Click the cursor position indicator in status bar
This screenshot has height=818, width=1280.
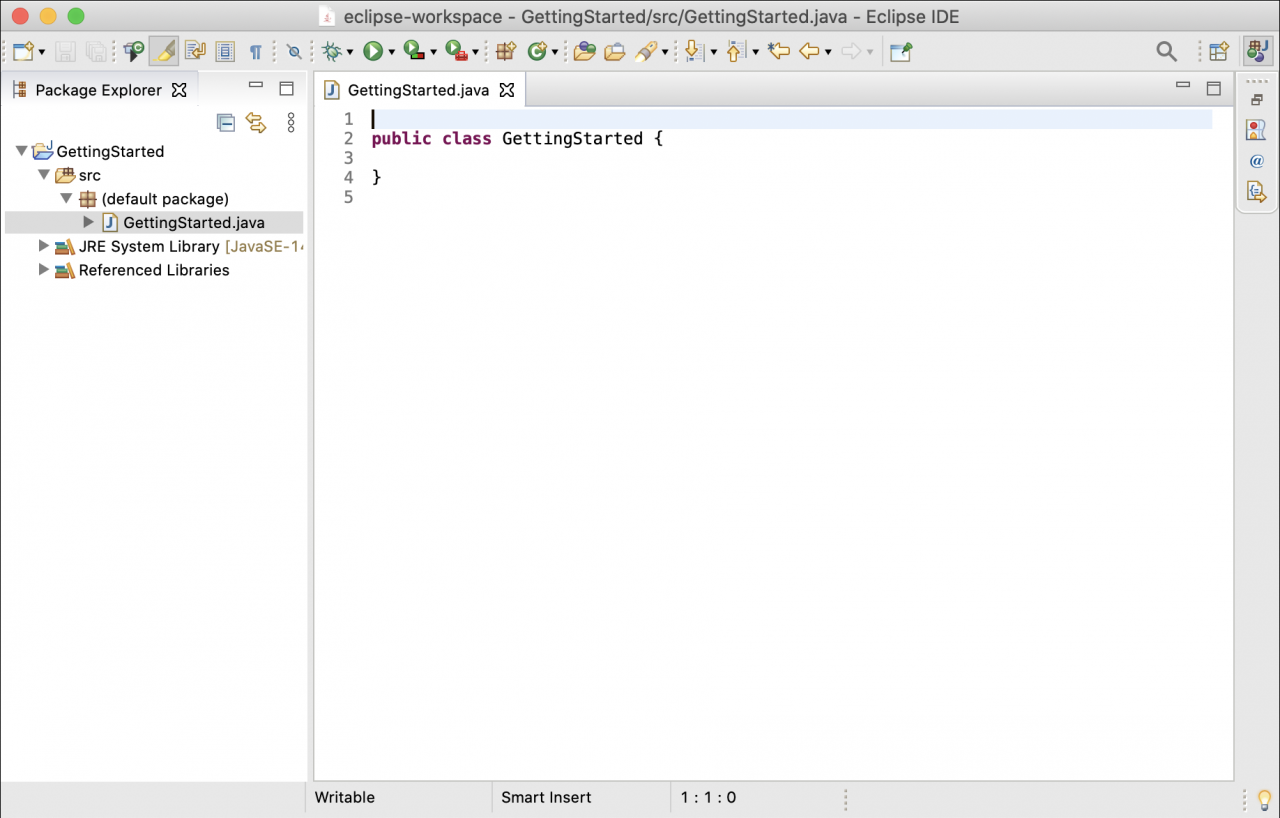[x=708, y=797]
